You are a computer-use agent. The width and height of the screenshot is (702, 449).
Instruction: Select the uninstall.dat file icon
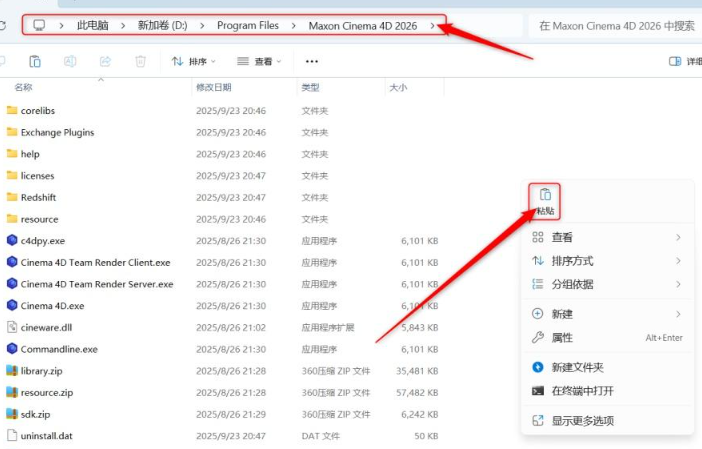[x=12, y=436]
